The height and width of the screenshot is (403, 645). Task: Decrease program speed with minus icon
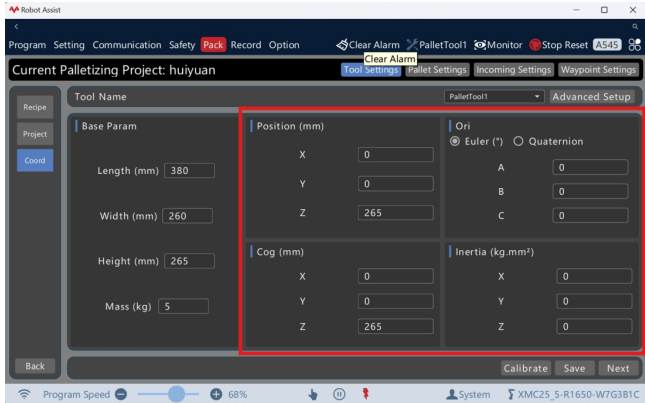tap(121, 394)
